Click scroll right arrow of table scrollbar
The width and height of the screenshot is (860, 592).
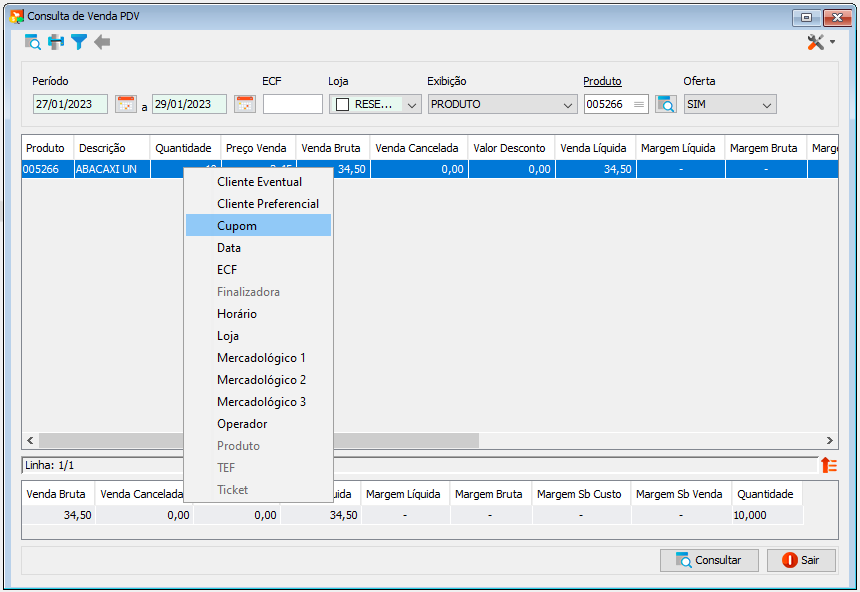[x=829, y=440]
